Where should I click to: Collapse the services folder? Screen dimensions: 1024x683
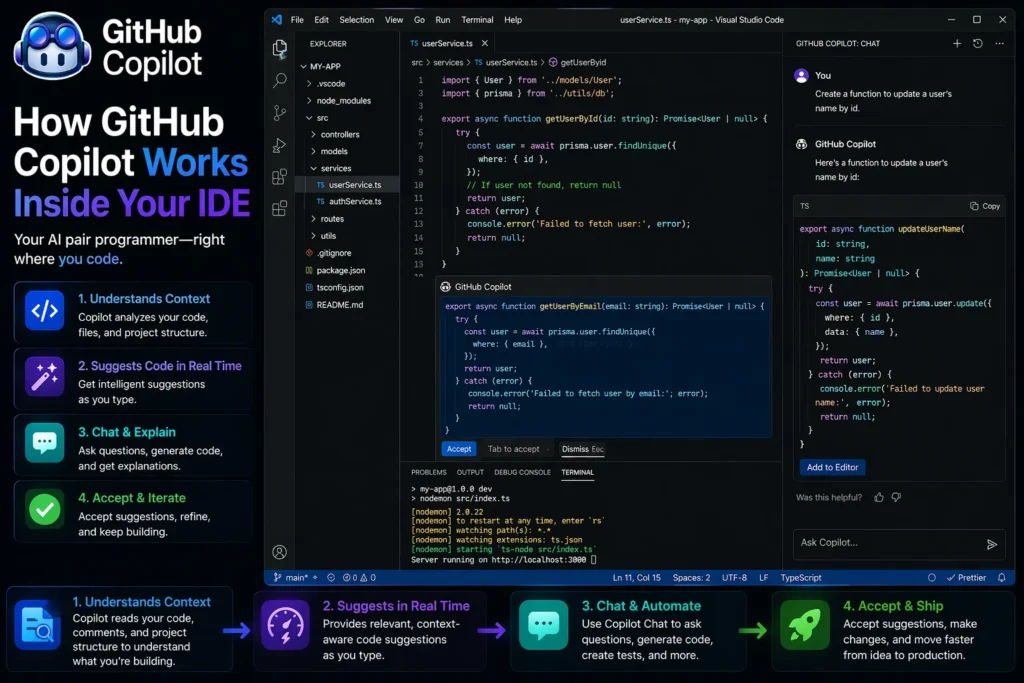pyautogui.click(x=331, y=168)
